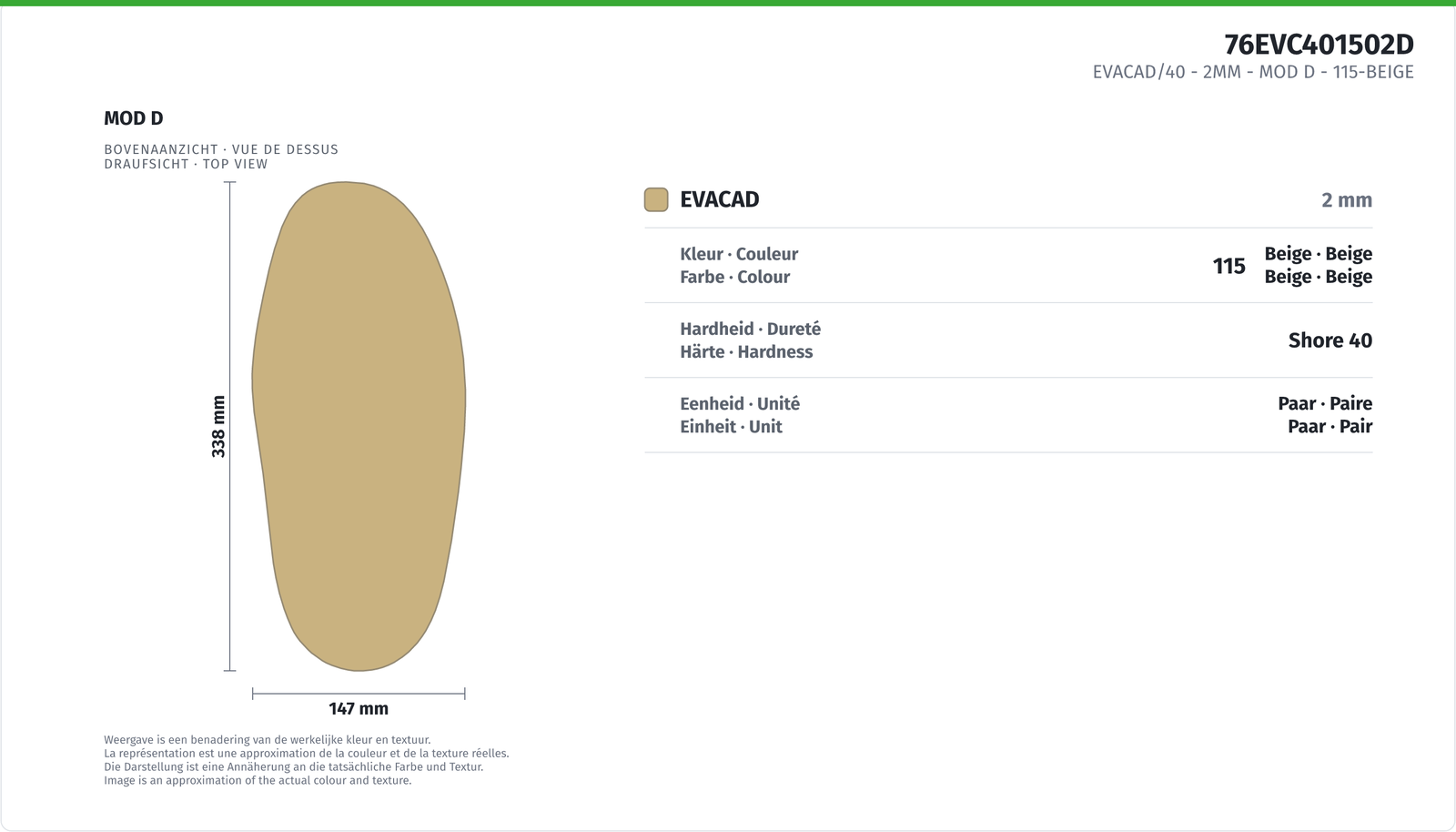Click the 'La représentation est une approximation' line
This screenshot has height=832, width=1456.
[x=307, y=754]
